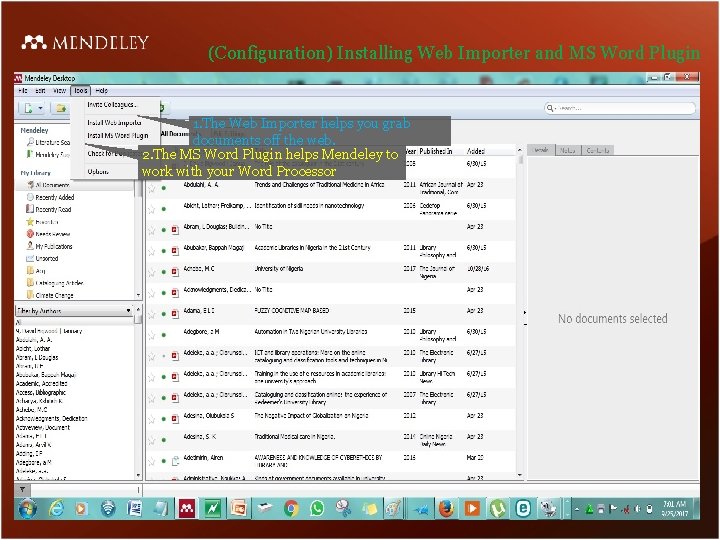Click the filter funnel icon at bottom

22,490
